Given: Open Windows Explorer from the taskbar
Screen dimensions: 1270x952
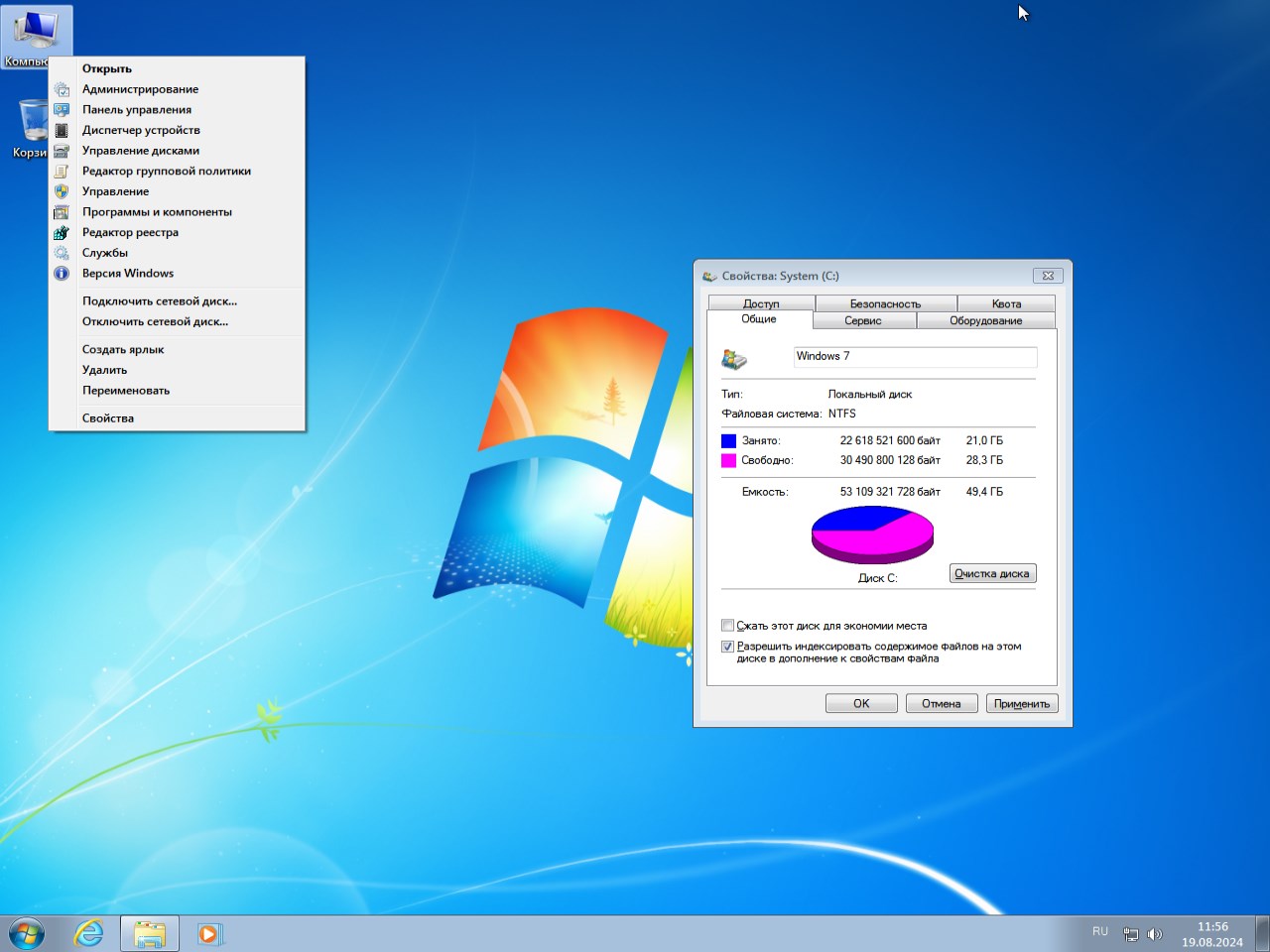Looking at the screenshot, I should (x=150, y=933).
